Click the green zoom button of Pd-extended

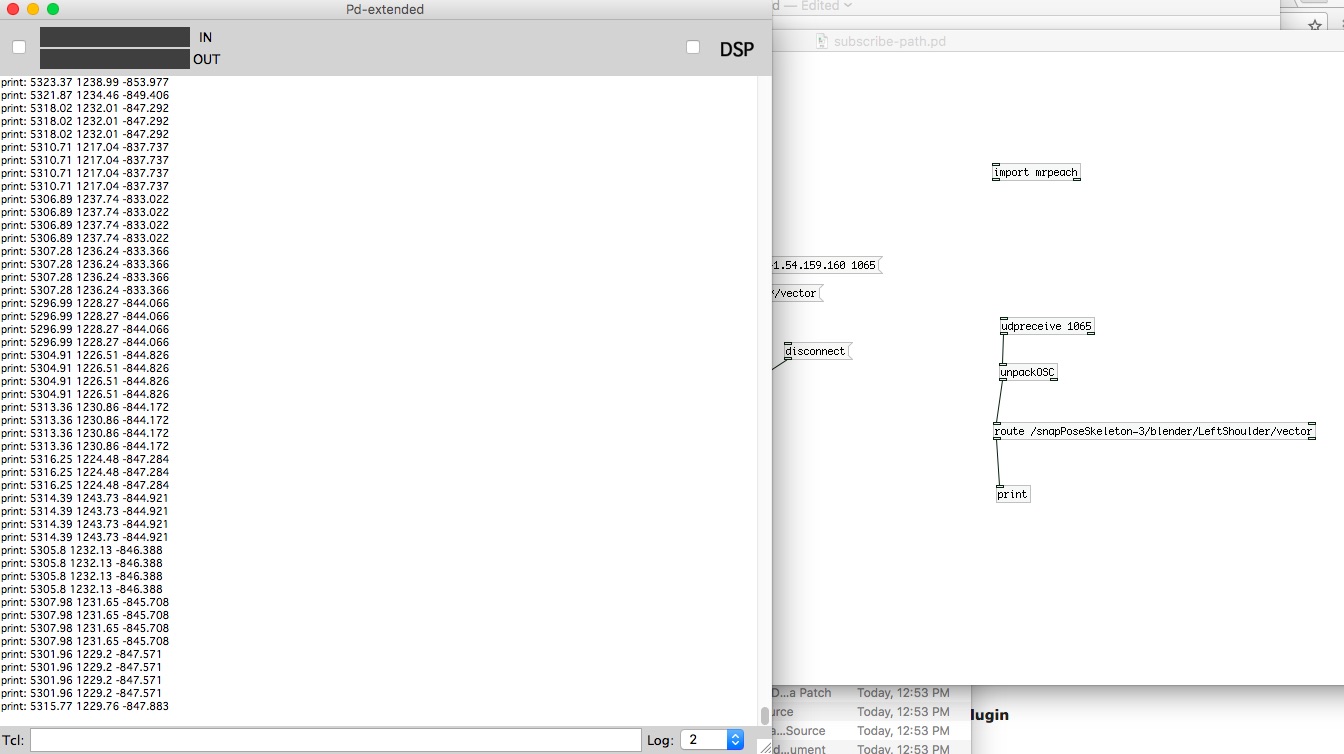pyautogui.click(x=53, y=9)
